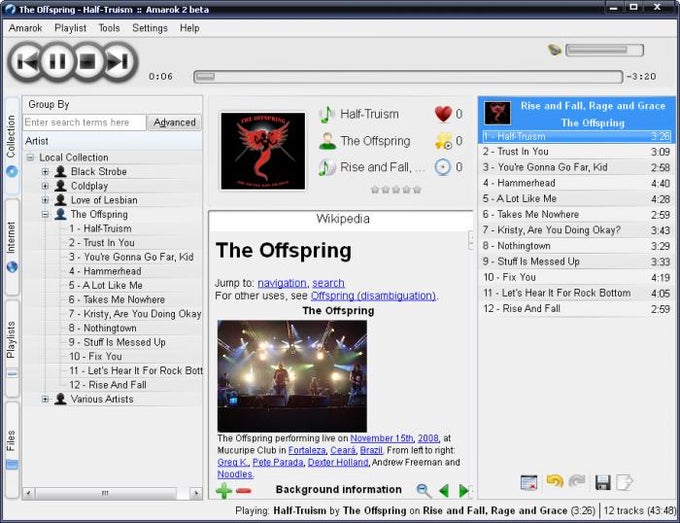Open the Playlists sidebar tab
680x523 pixels.
(12, 348)
